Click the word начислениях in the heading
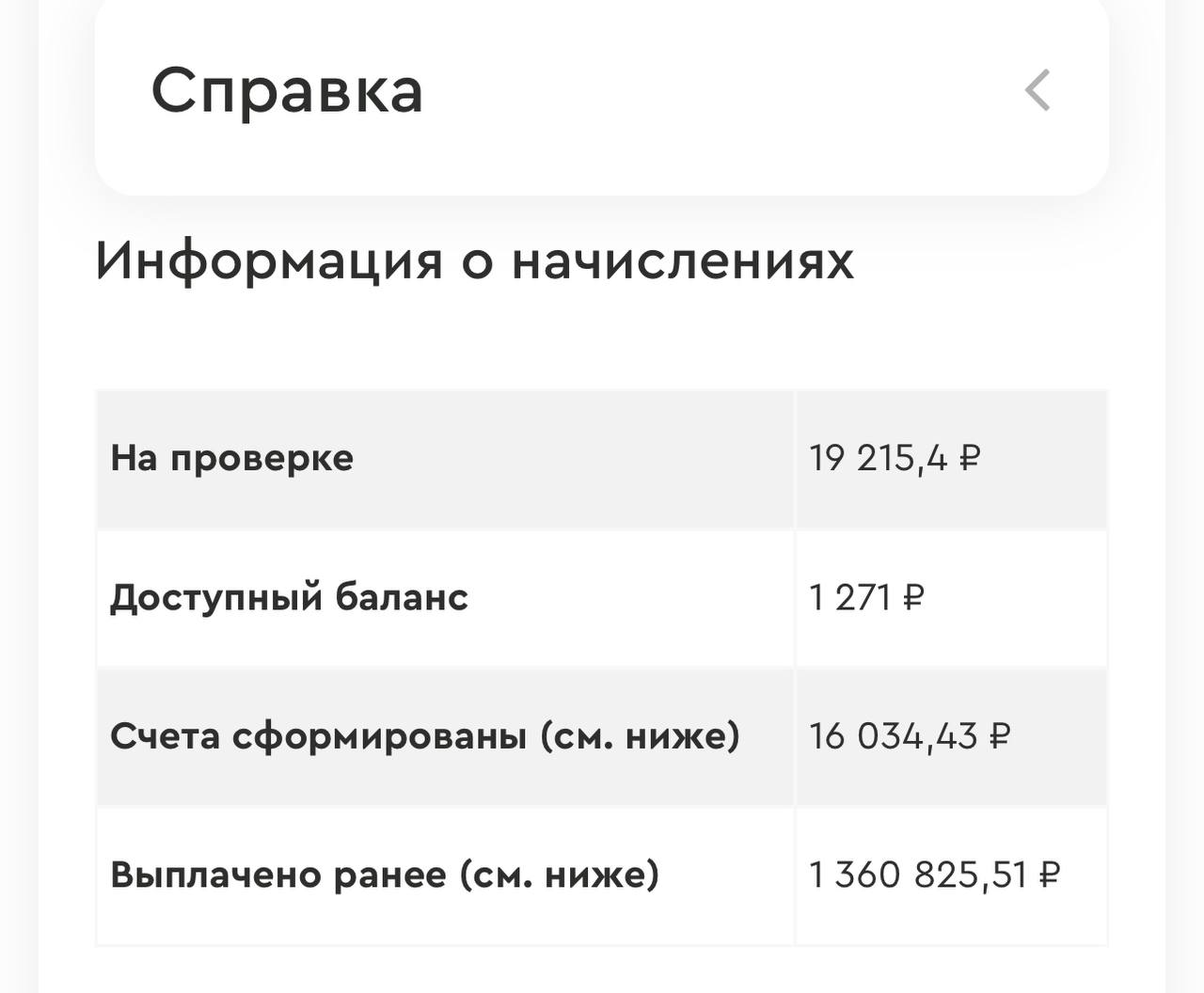This screenshot has width=1204, height=993. tap(683, 261)
